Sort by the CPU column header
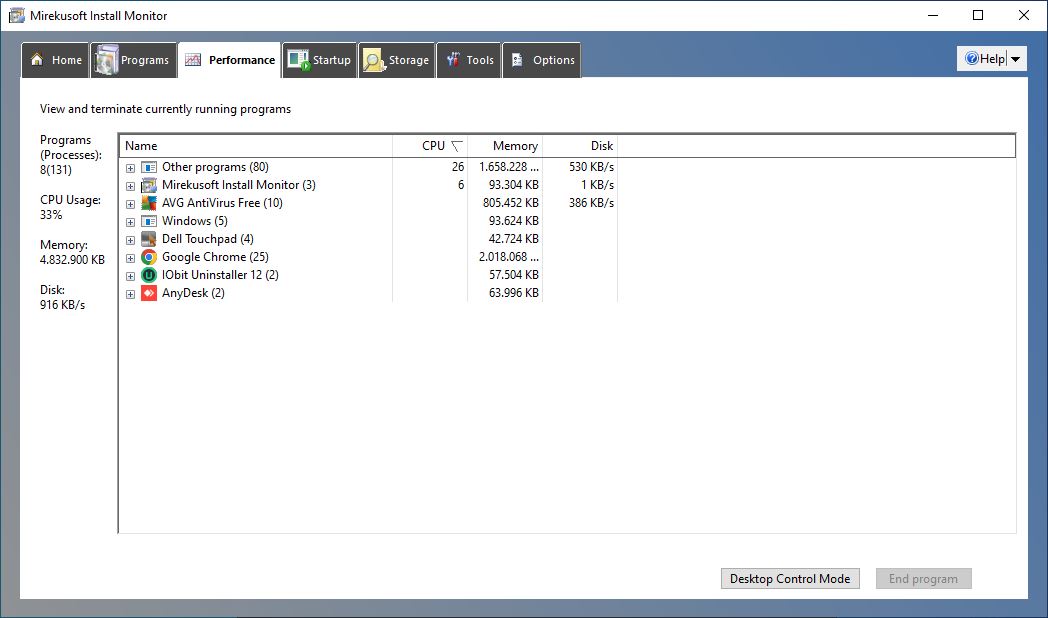 [430, 146]
